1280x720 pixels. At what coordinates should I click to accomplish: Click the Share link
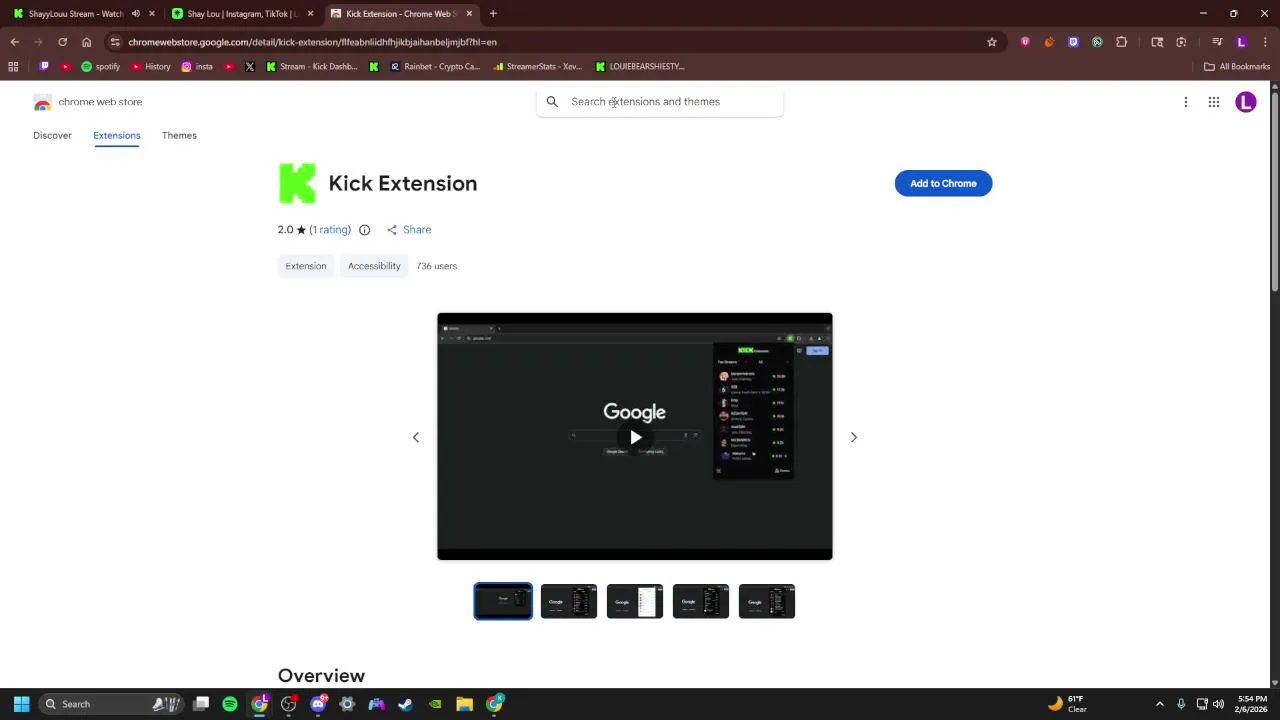click(x=409, y=230)
